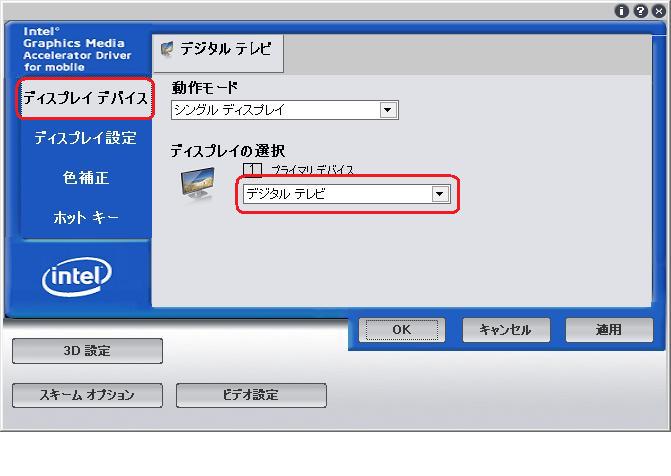The width and height of the screenshot is (671, 476).
Task: Click the 動作モード heading
Action: coord(205,88)
